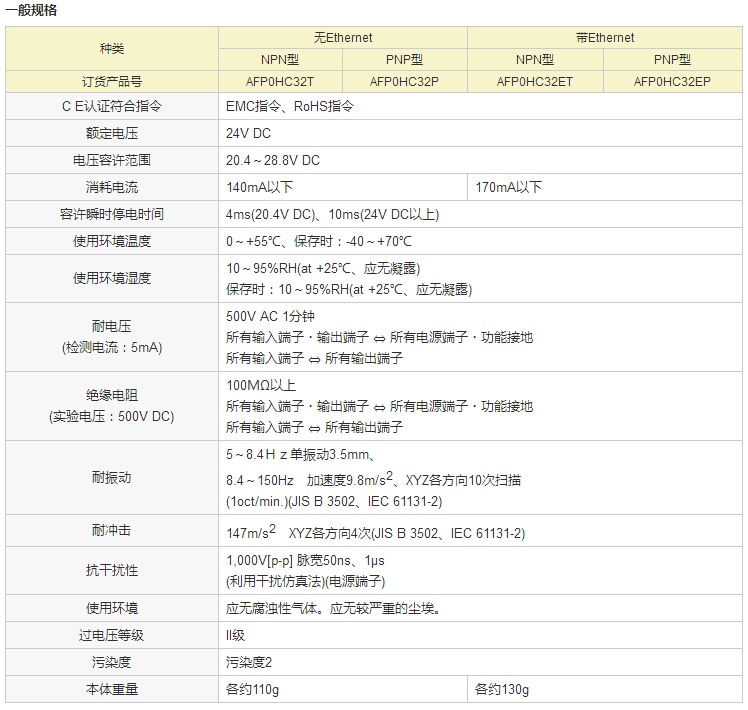
Task: Select the 带Ethernet column header
Action: click(x=604, y=38)
